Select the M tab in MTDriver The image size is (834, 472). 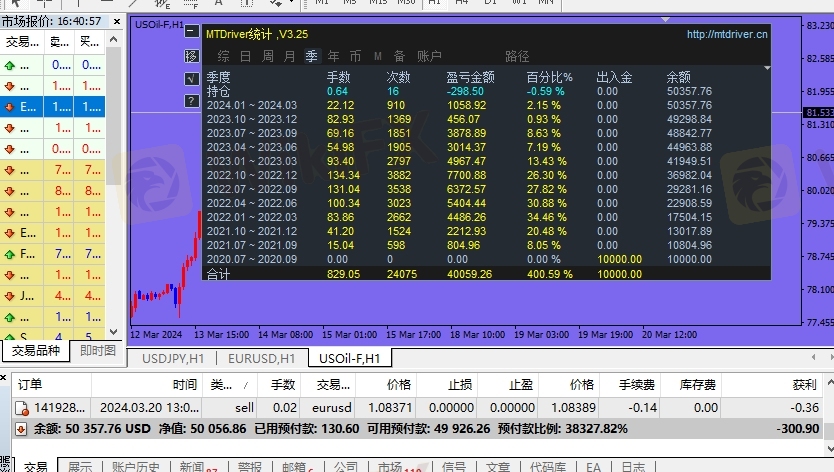(378, 56)
